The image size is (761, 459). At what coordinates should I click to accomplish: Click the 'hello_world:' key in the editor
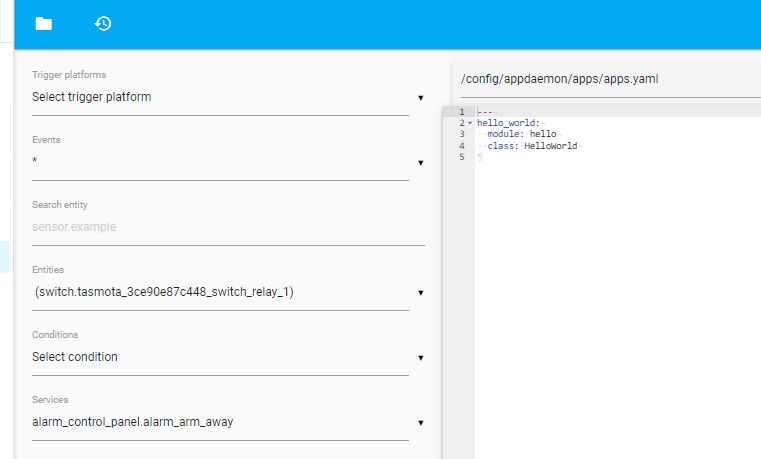click(x=508, y=123)
